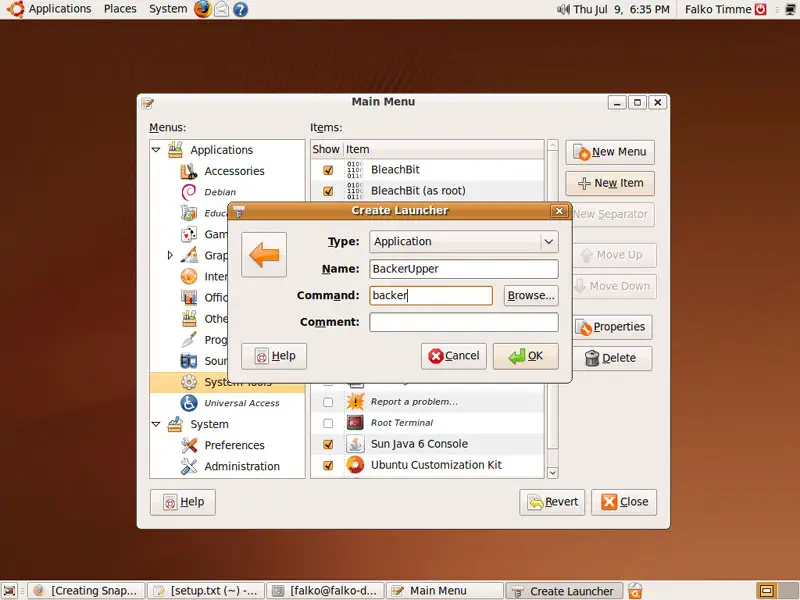800x600 pixels.
Task: Open the Places menu
Action: click(120, 9)
